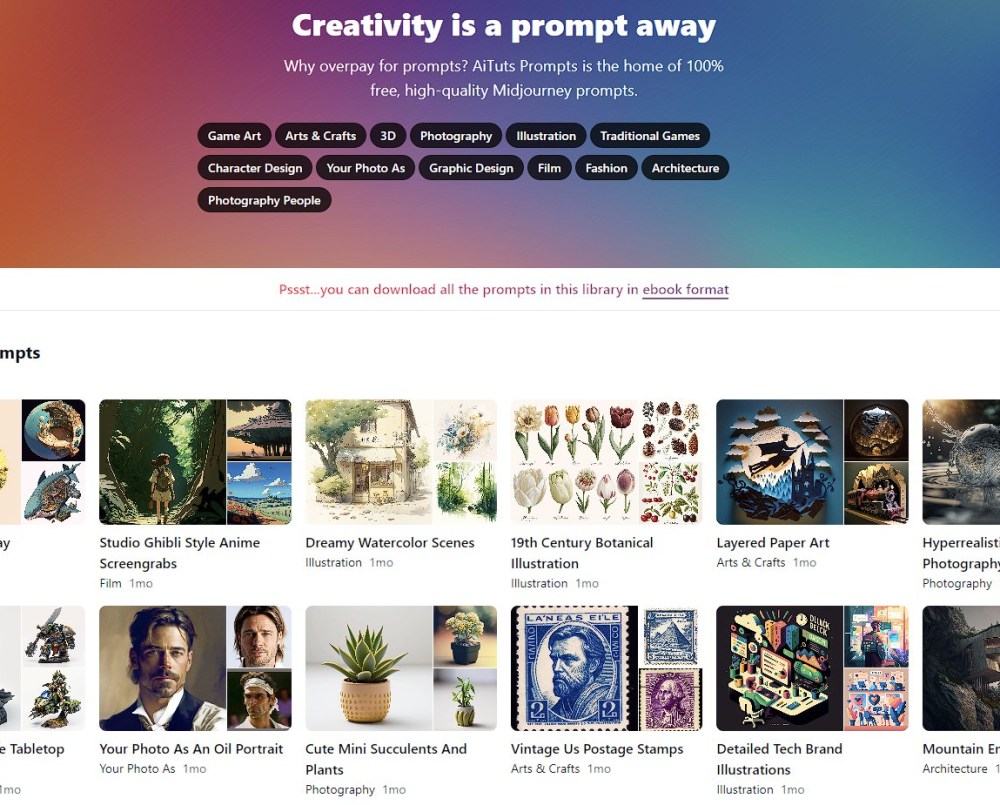Open the Photography People category

[264, 200]
